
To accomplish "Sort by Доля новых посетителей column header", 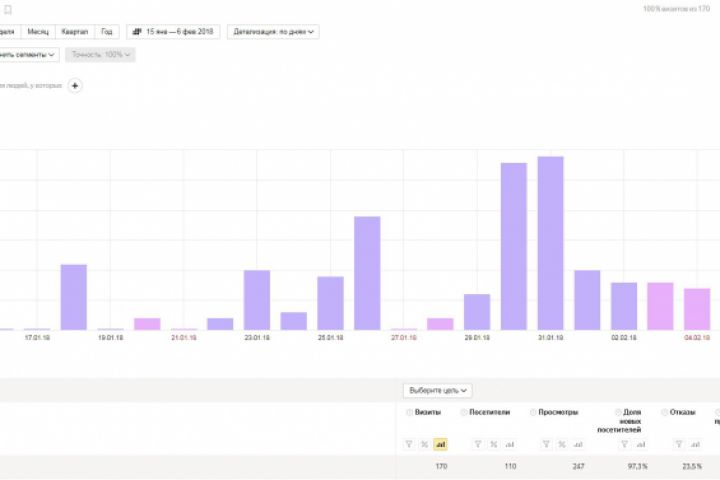I will pyautogui.click(x=619, y=421).
